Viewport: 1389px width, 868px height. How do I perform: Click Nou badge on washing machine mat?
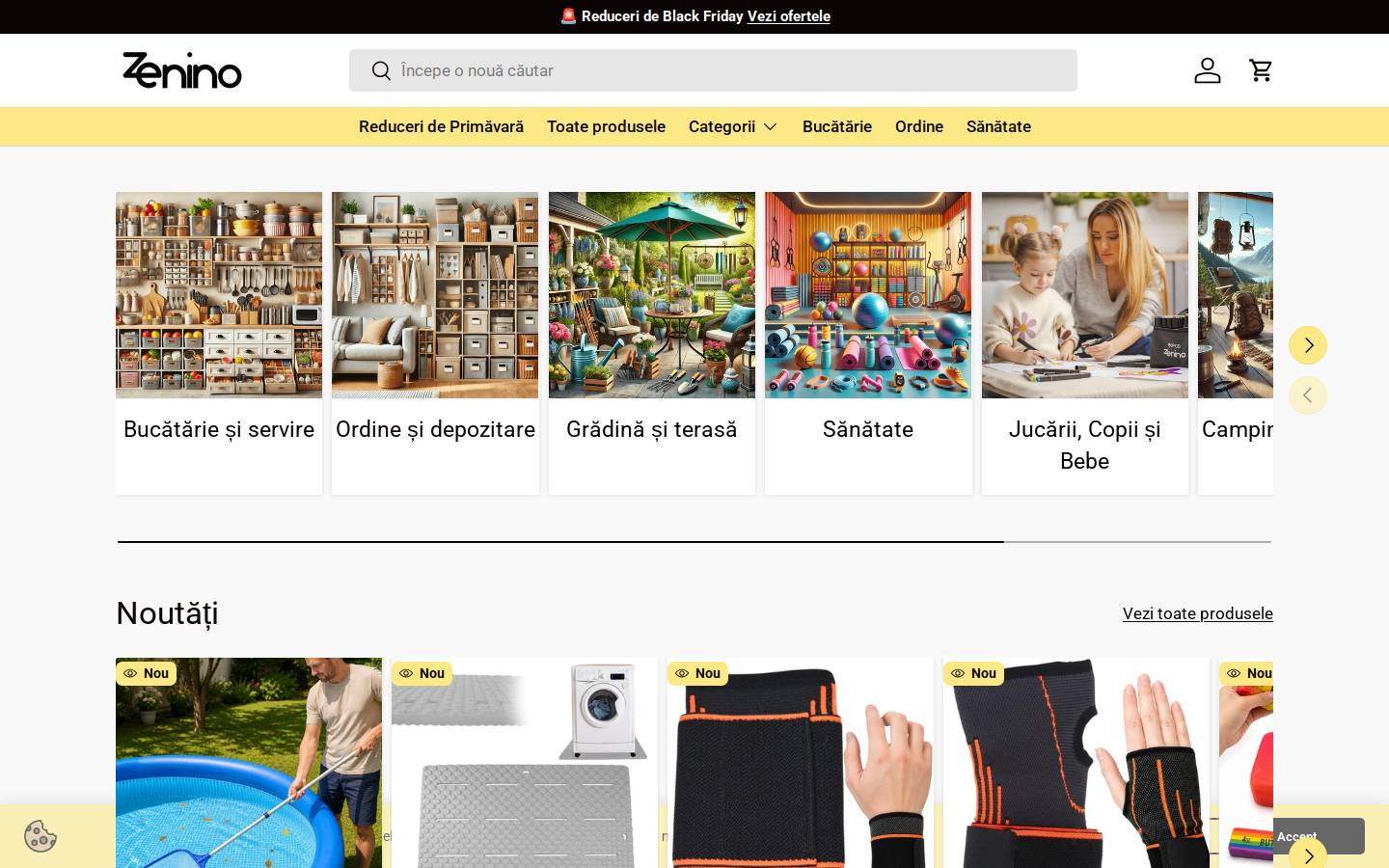[x=422, y=673]
